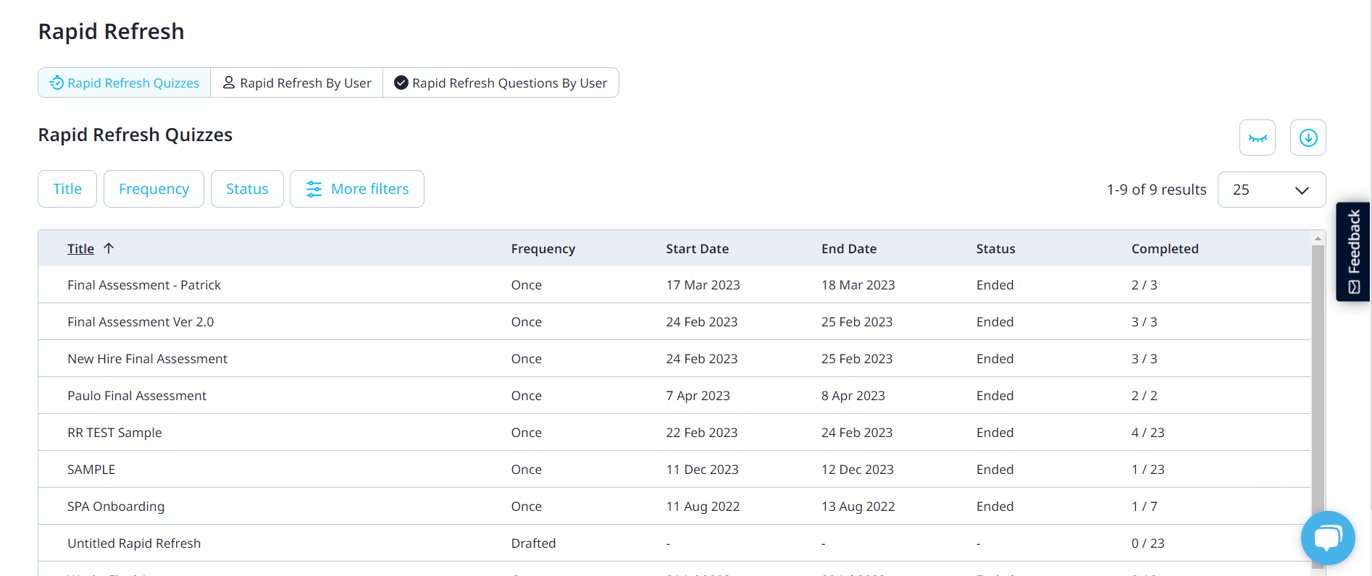Select the SPA Onboarding quiz
Screen dimensions: 1372x576
click(116, 506)
